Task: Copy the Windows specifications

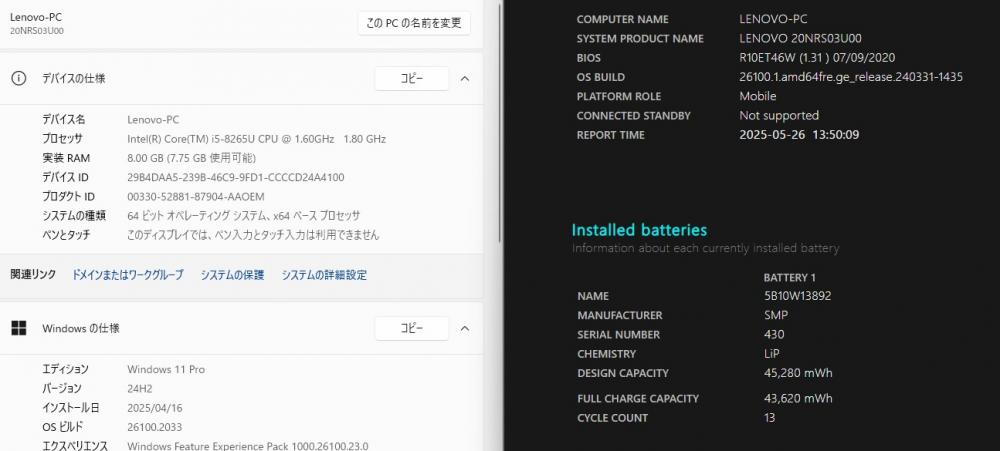Action: point(411,329)
